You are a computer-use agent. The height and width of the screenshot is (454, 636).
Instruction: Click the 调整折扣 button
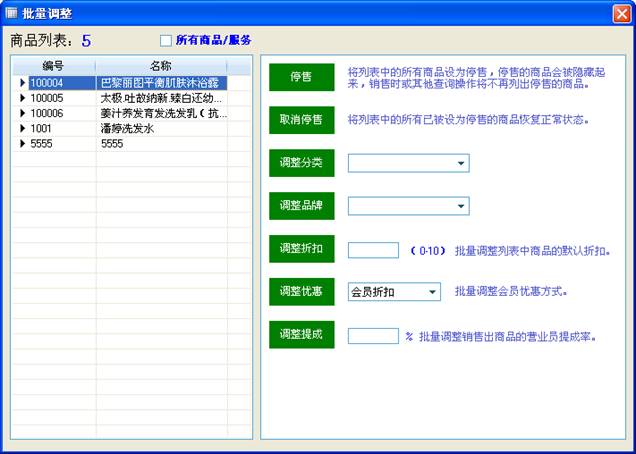click(301, 249)
